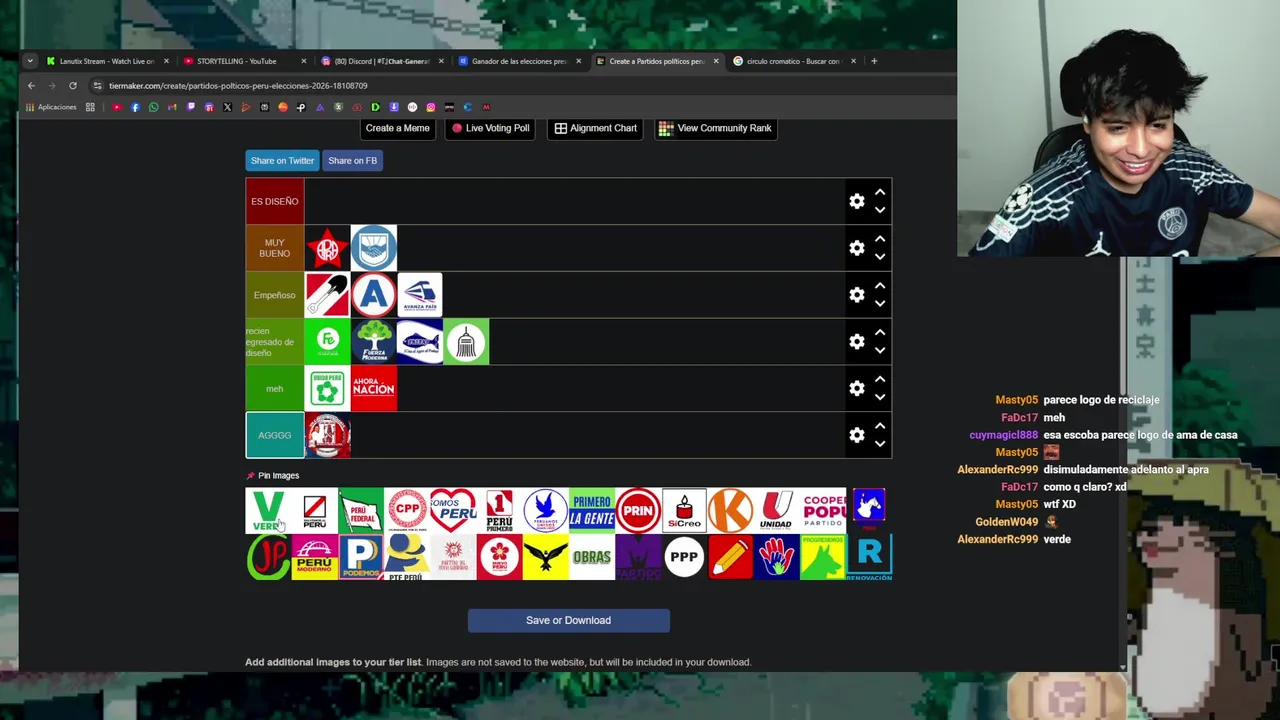Viewport: 1280px width, 720px height.
Task: Switch to the STORYTELLING YouTube tab
Action: [x=244, y=61]
